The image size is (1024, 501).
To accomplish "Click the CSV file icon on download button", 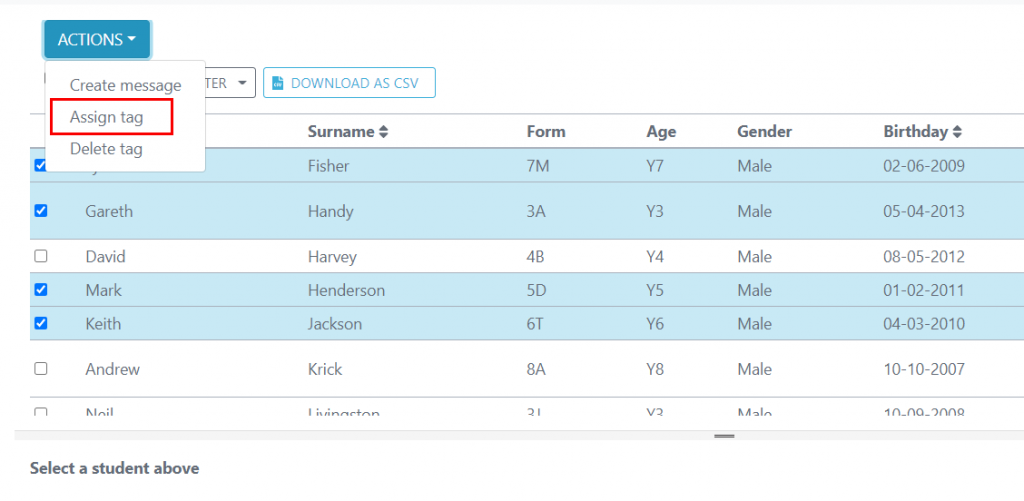I will click(x=278, y=83).
